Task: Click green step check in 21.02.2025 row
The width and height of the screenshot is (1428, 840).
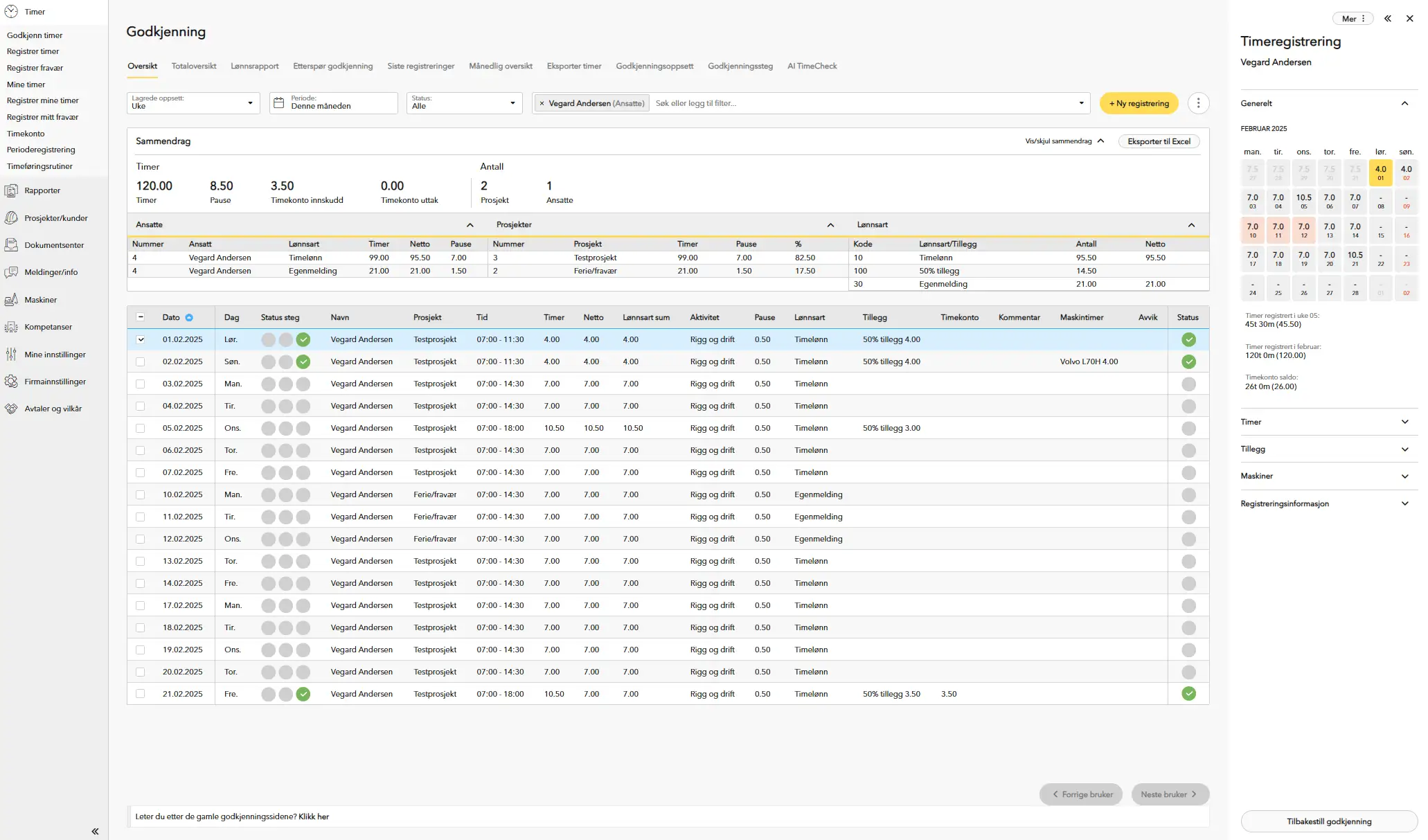Action: coord(303,694)
